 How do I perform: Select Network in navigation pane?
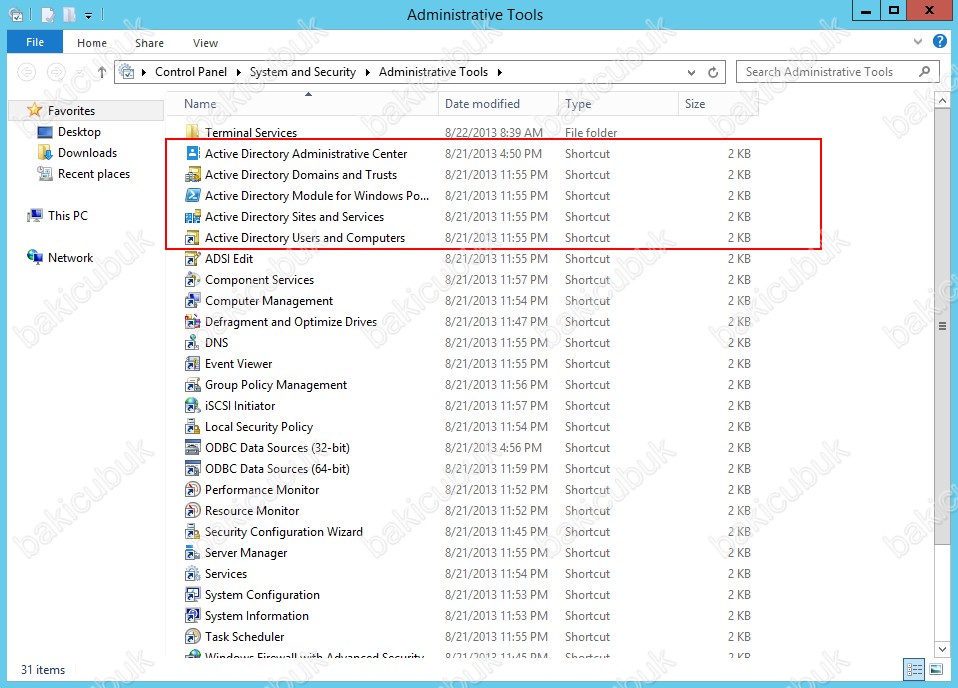pos(70,258)
